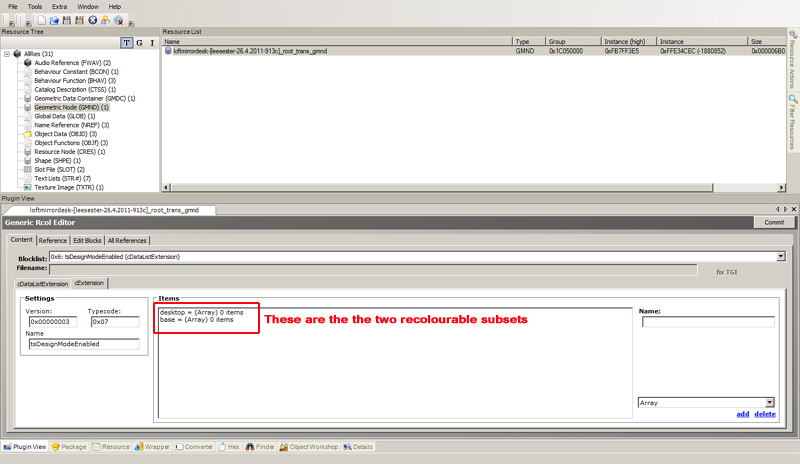
Task: Click the Name input field beside Items
Action: 707,322
